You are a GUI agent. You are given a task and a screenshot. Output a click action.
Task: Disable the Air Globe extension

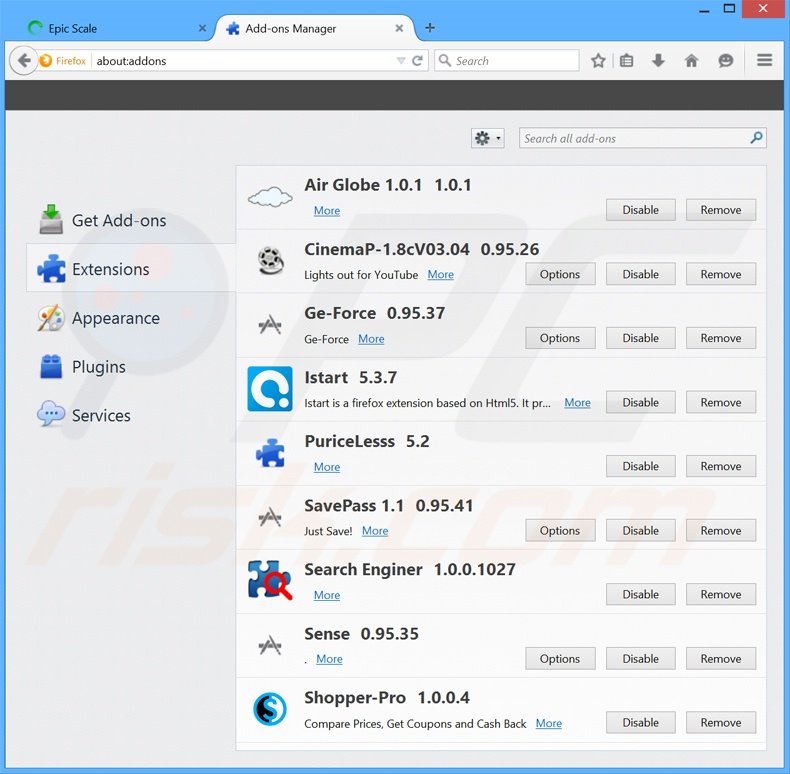(x=640, y=210)
